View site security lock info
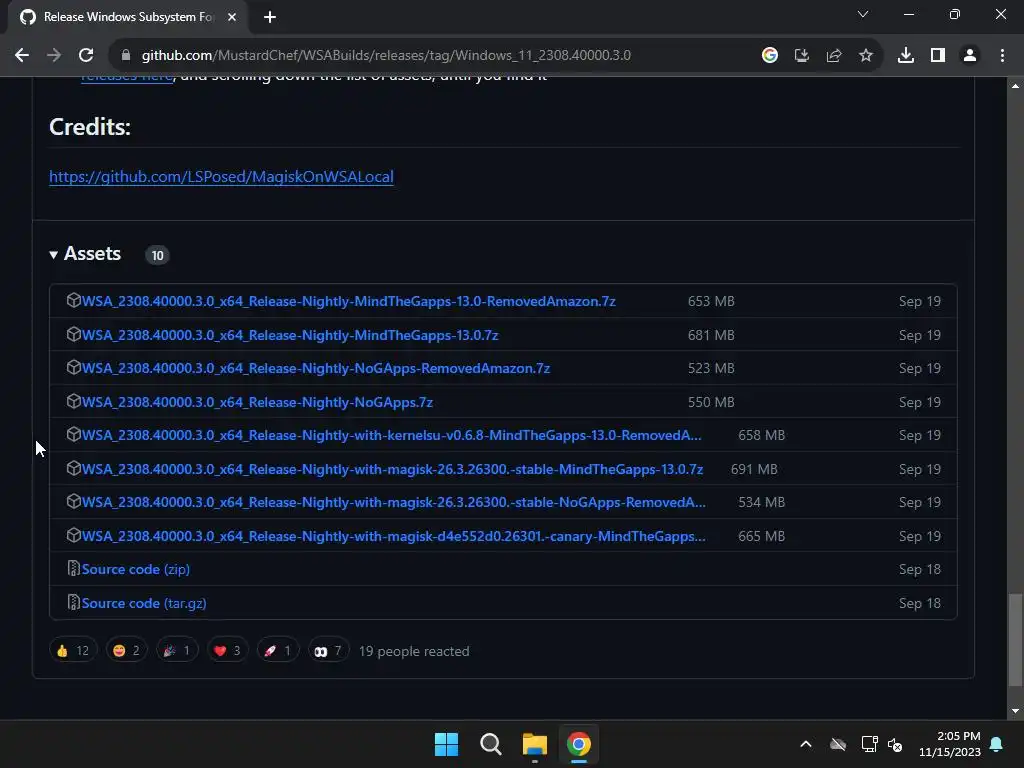Screen dimensions: 1024x768 125,56
